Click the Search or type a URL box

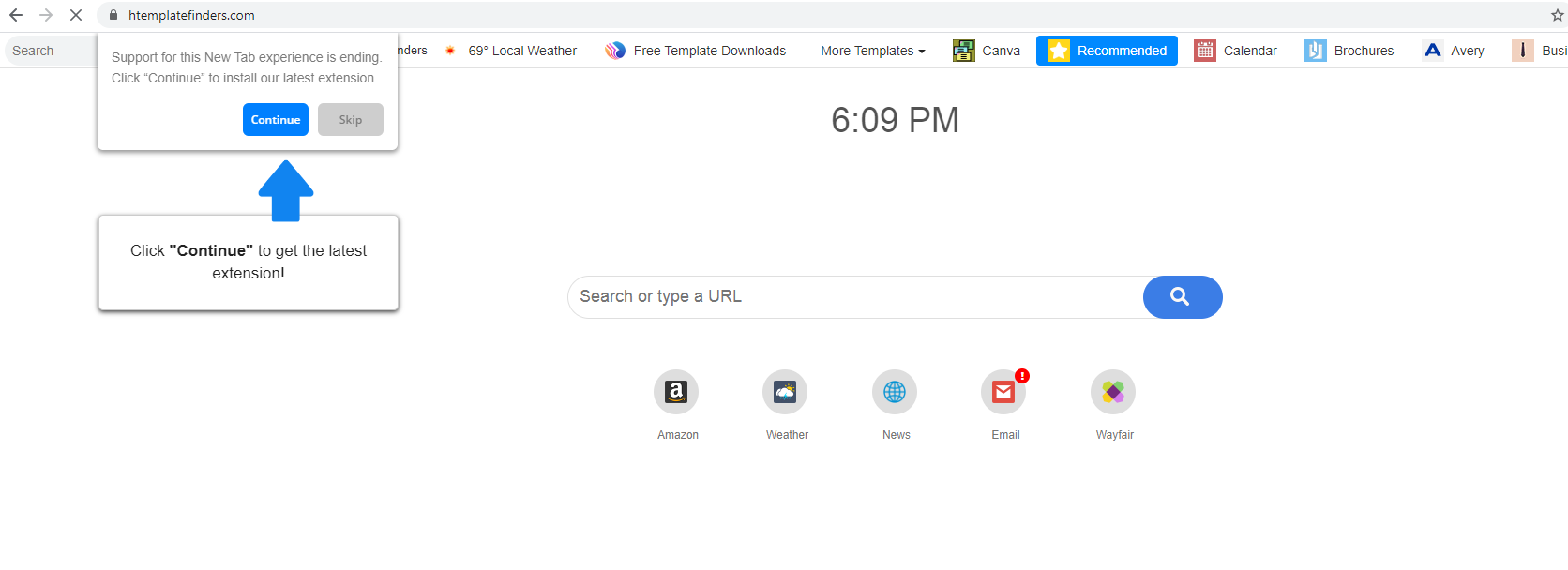click(x=855, y=296)
